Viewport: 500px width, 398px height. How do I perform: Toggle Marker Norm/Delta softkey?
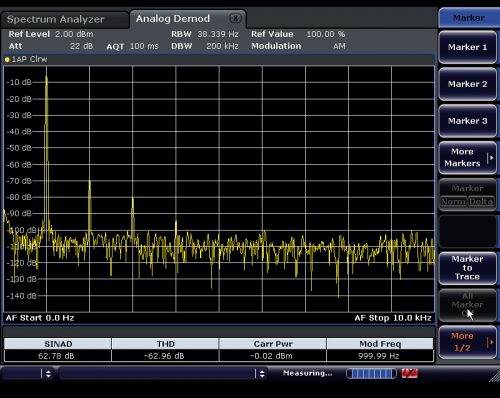pos(468,195)
